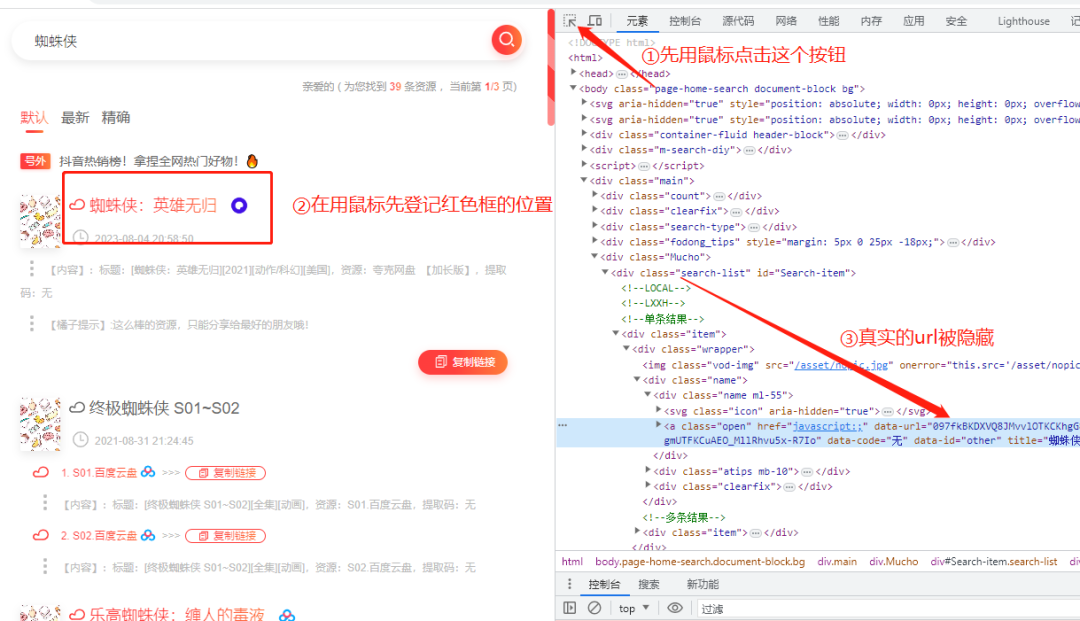Expand the head element node
This screenshot has width=1080, height=621.
pyautogui.click(x=573, y=72)
